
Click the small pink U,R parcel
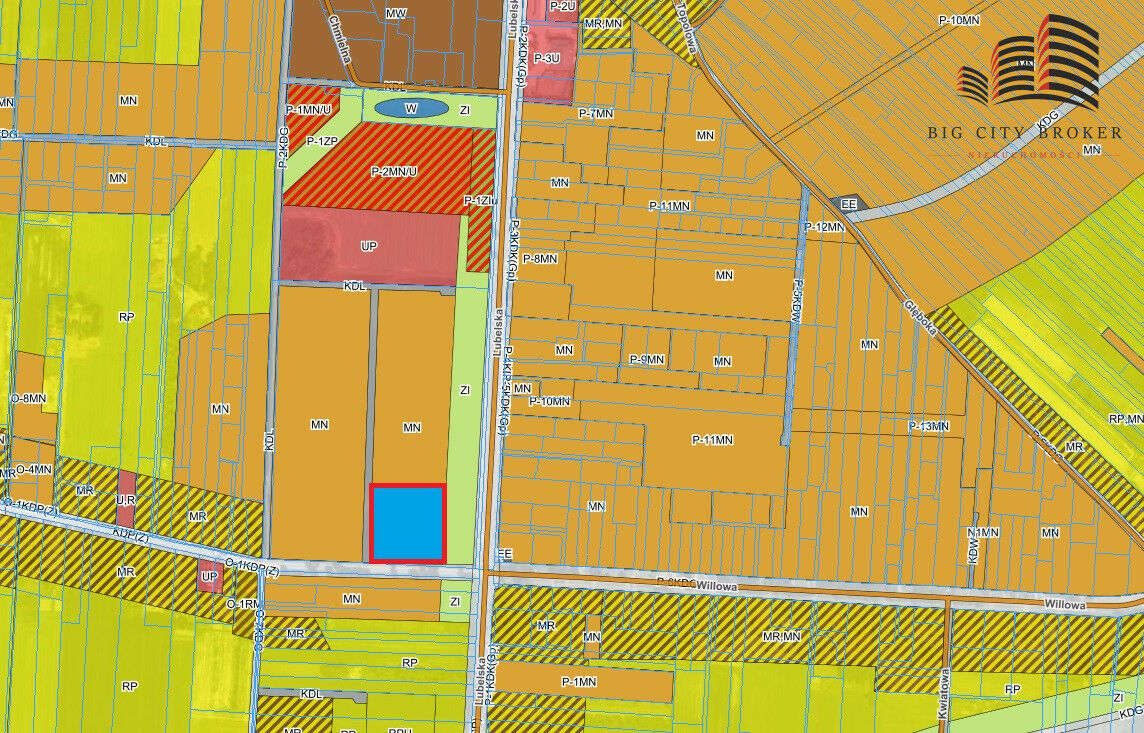125,498
